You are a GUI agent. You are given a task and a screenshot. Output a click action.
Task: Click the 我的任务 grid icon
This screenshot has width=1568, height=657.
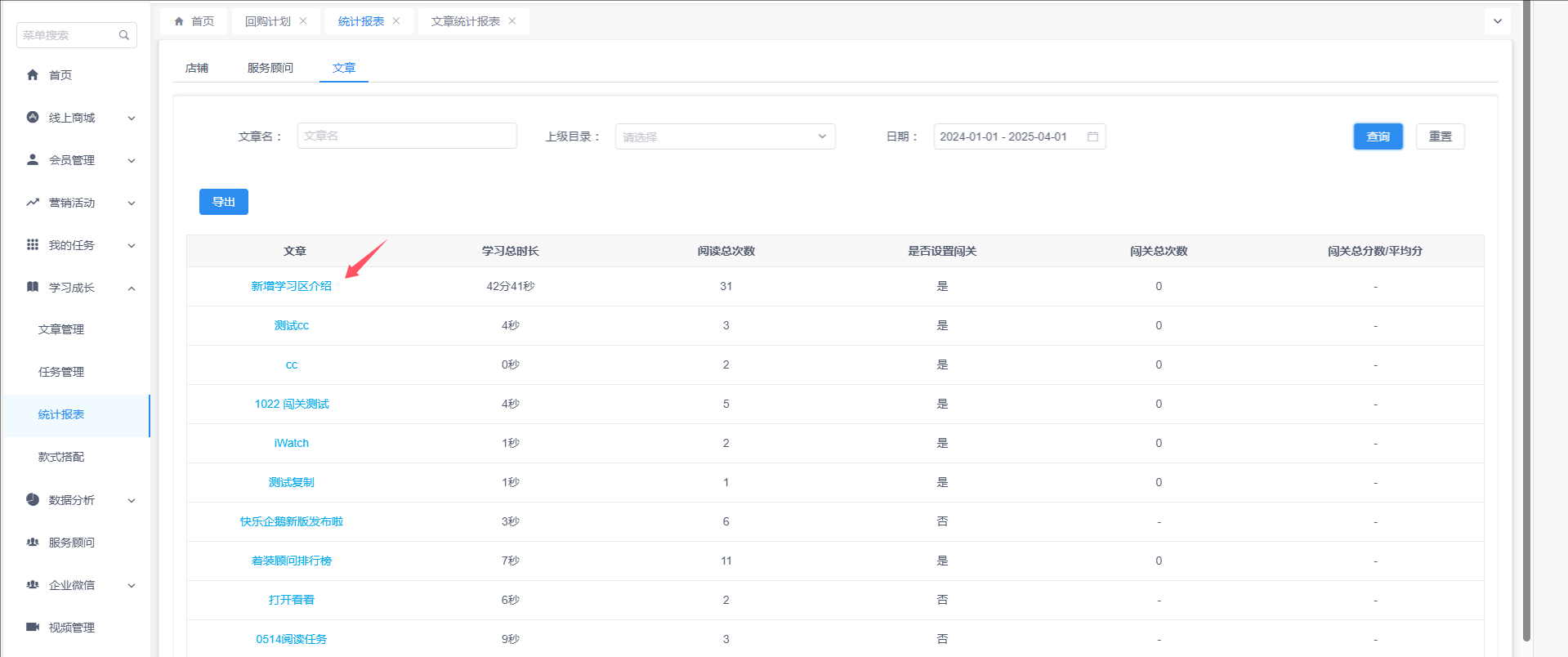point(33,244)
